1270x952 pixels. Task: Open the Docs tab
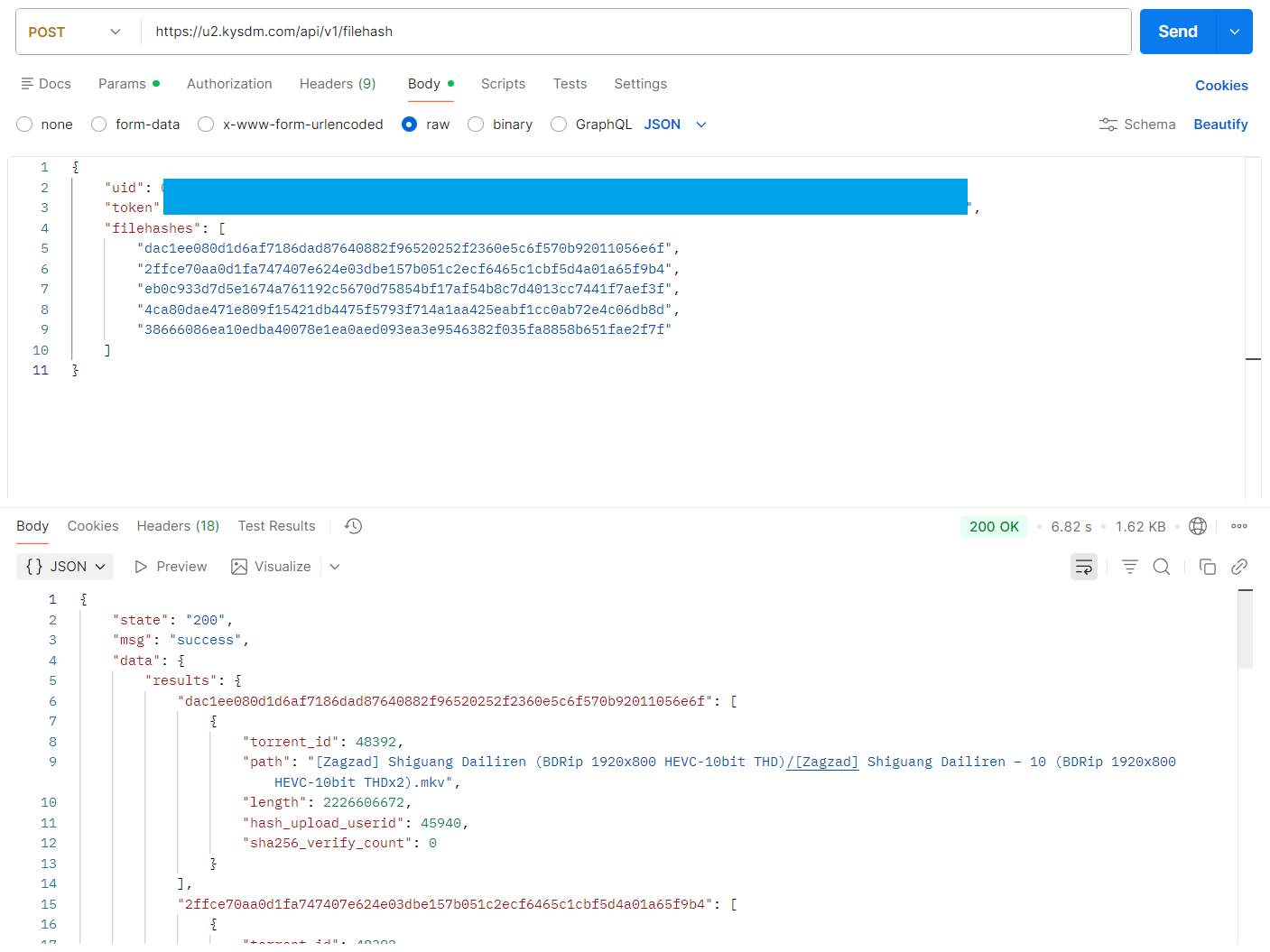pos(46,84)
